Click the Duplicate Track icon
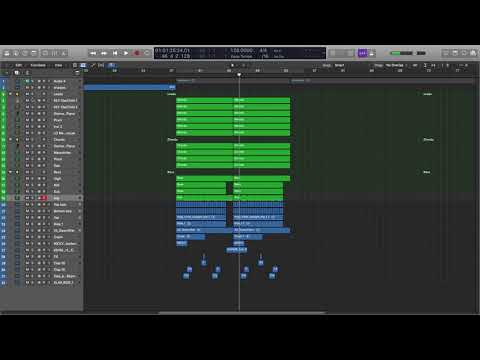This screenshot has height=360, width=480. [17, 72]
